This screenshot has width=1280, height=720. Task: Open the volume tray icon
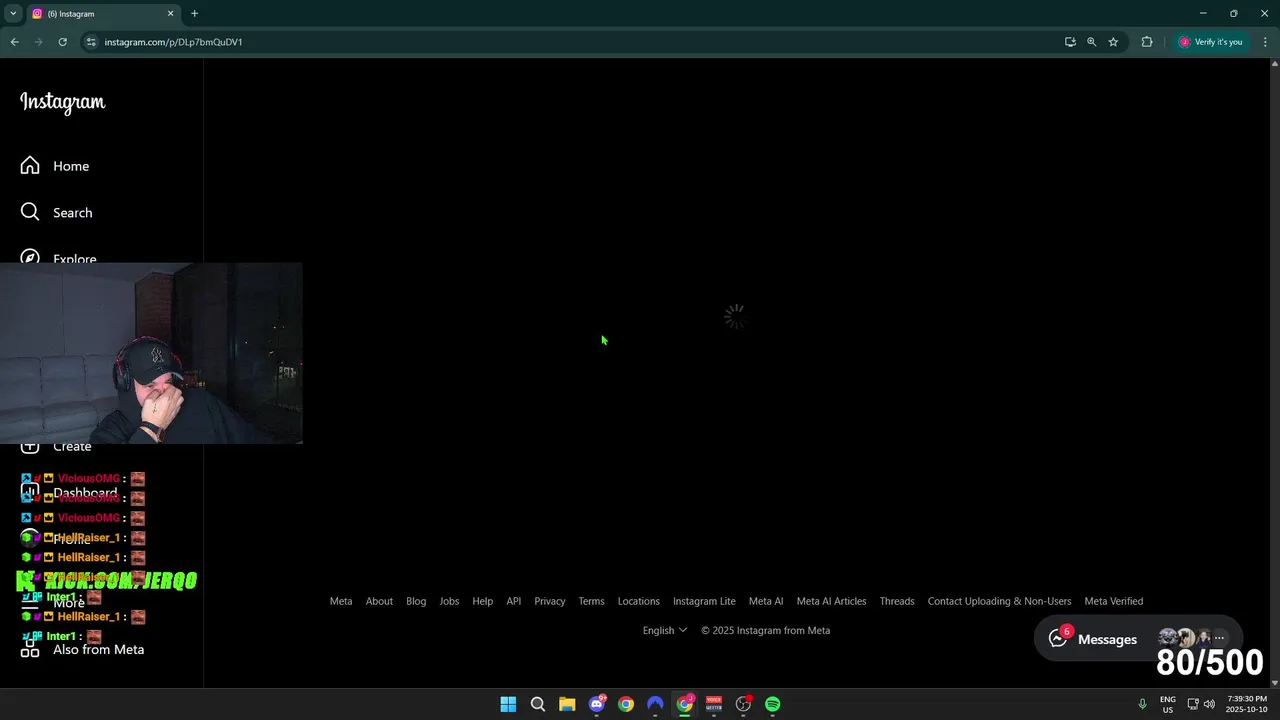(x=1209, y=704)
